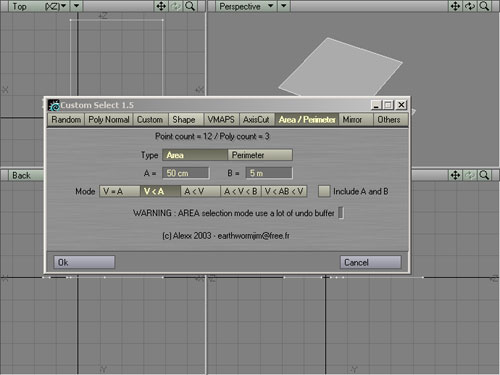
Task: Select the Perimeter type option
Action: click(260, 155)
